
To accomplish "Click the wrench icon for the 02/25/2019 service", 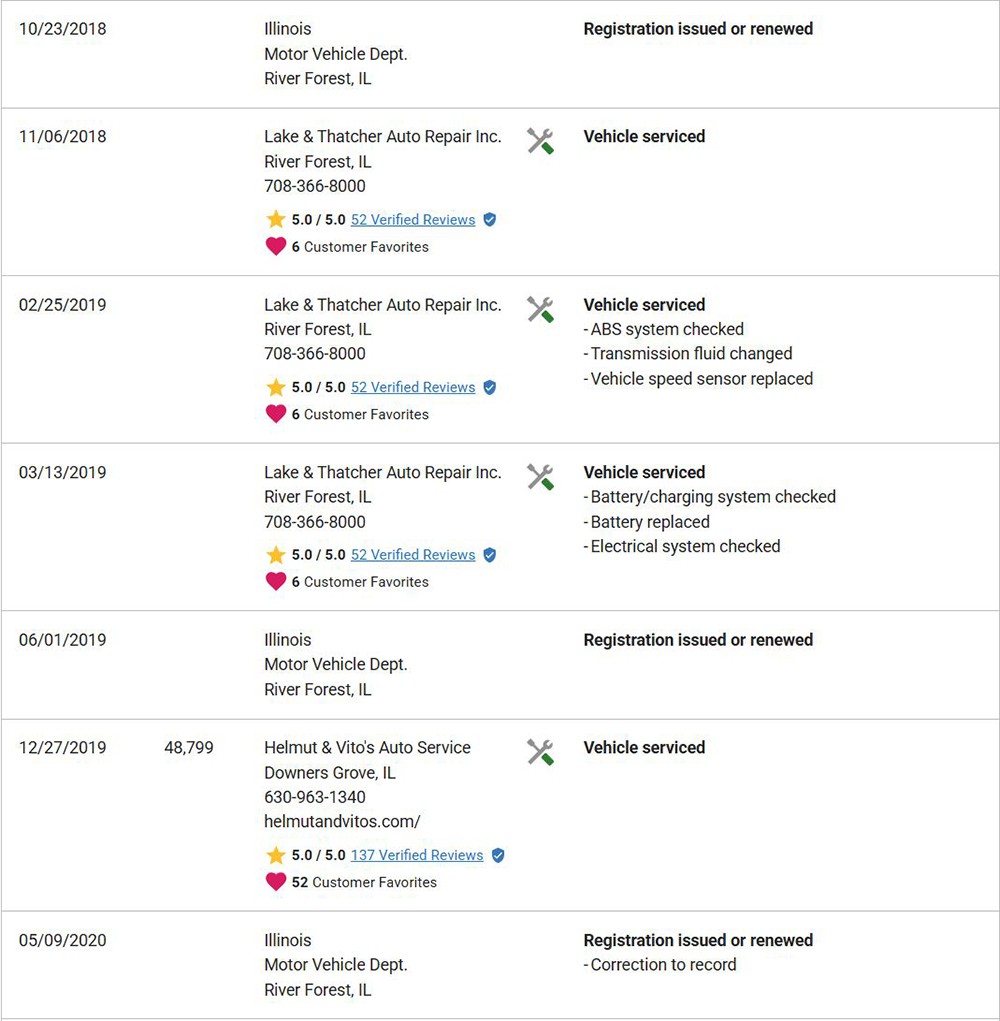I will pos(540,309).
